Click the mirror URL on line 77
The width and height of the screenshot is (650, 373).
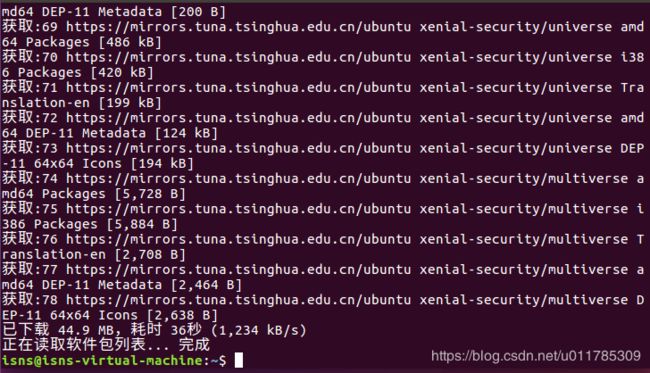tap(239, 269)
